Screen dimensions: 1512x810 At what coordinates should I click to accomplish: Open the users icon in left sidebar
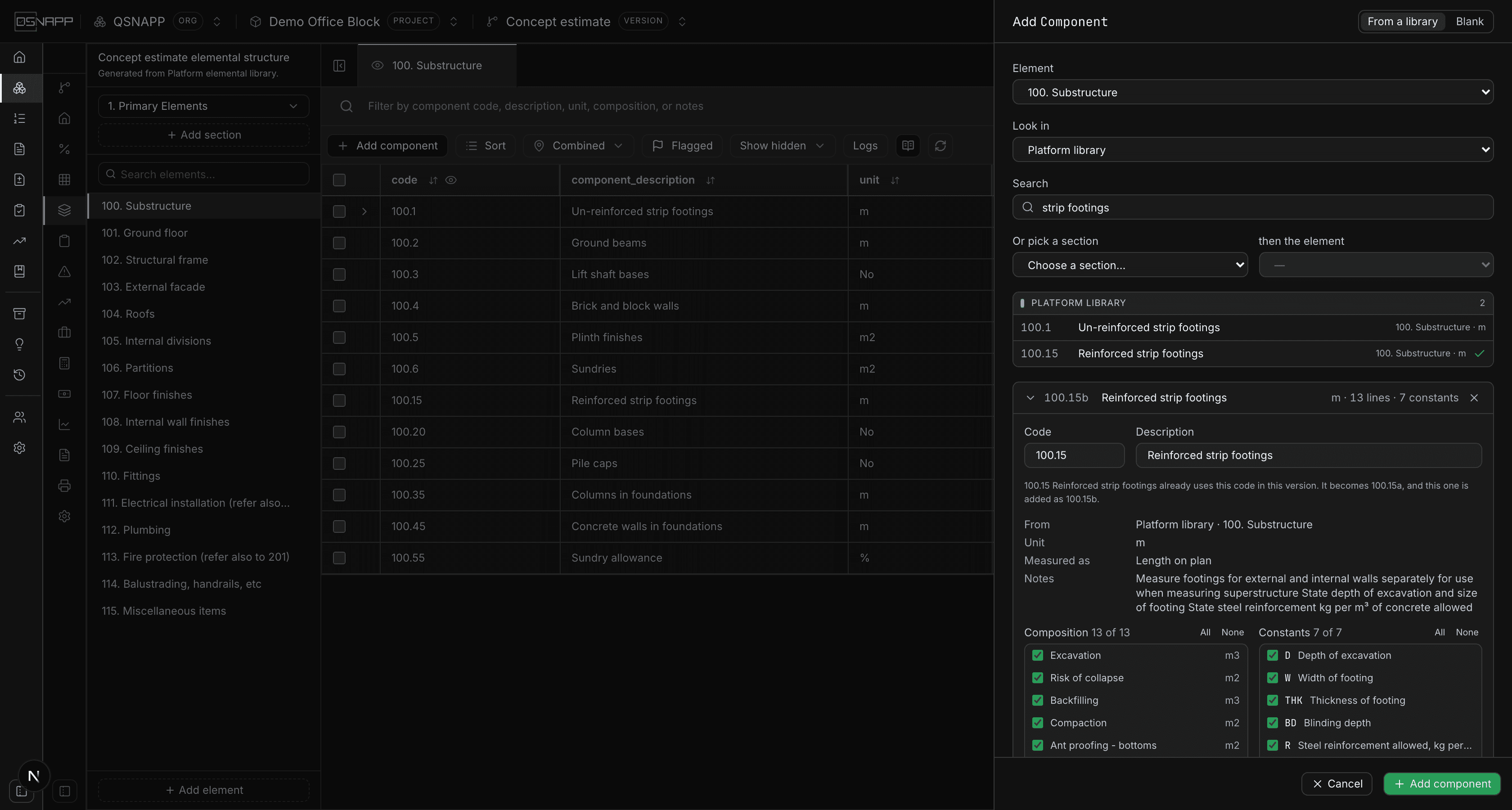(19, 417)
